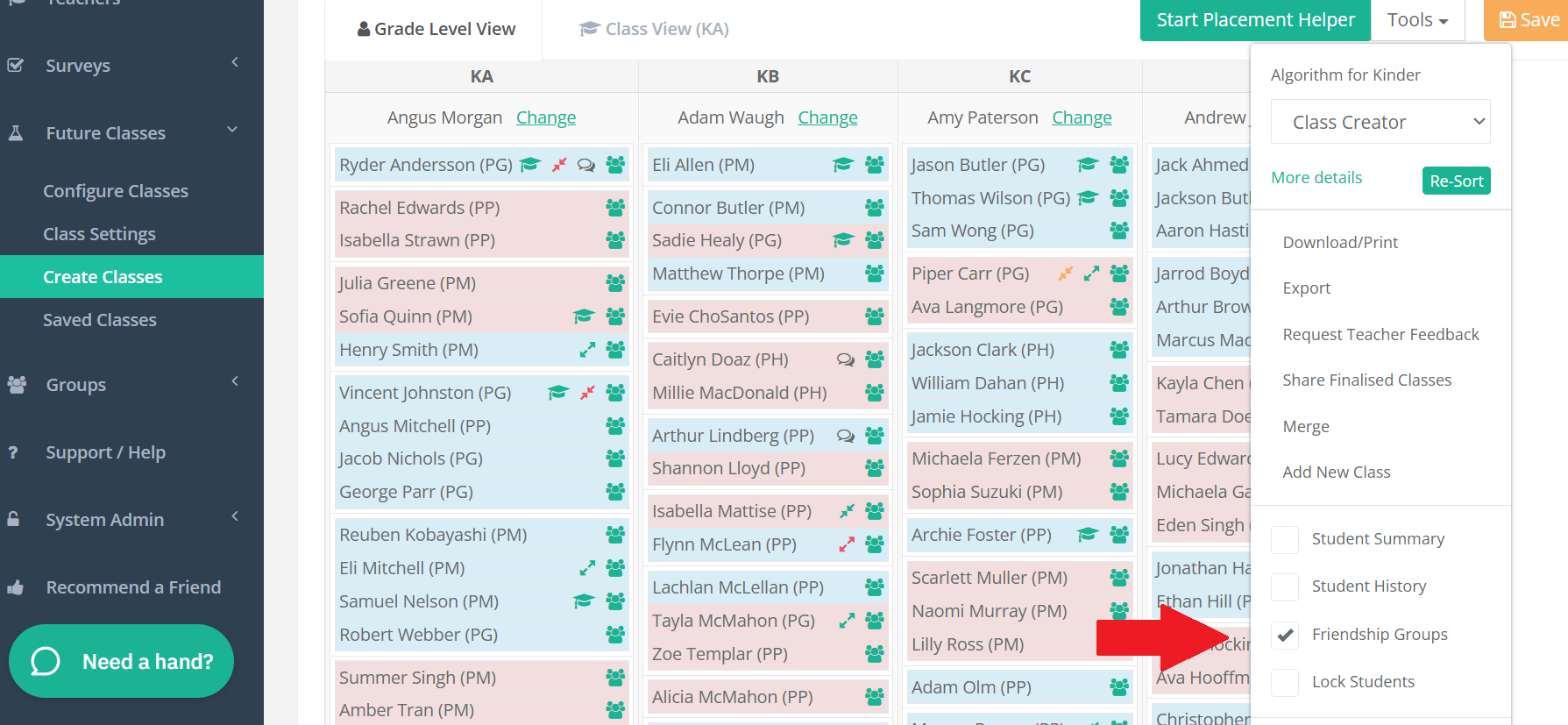This screenshot has width=1568, height=725.
Task: Click the thumbs-up Recommend a Friend icon
Action: [x=15, y=587]
